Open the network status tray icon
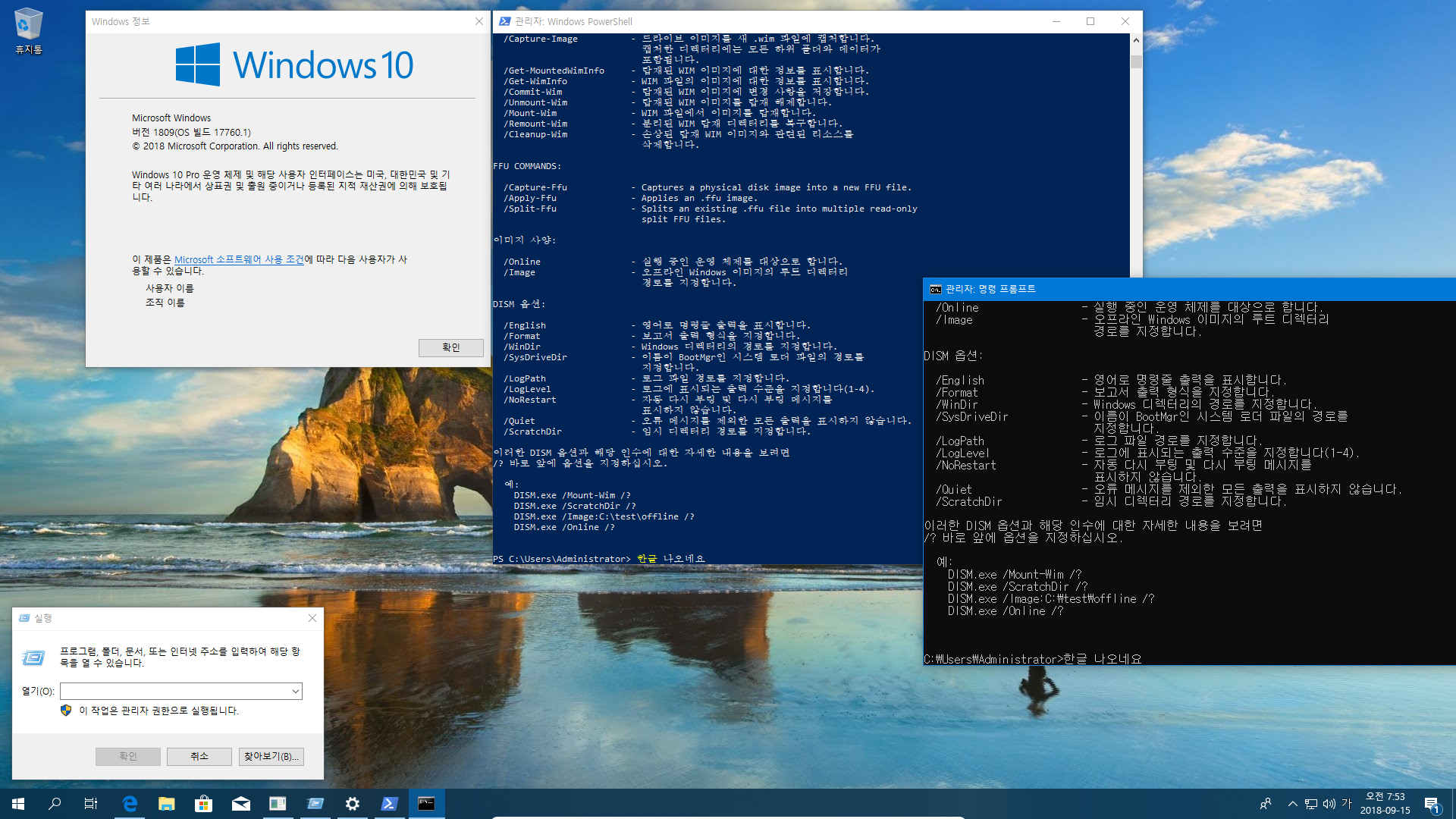 click(x=1311, y=804)
